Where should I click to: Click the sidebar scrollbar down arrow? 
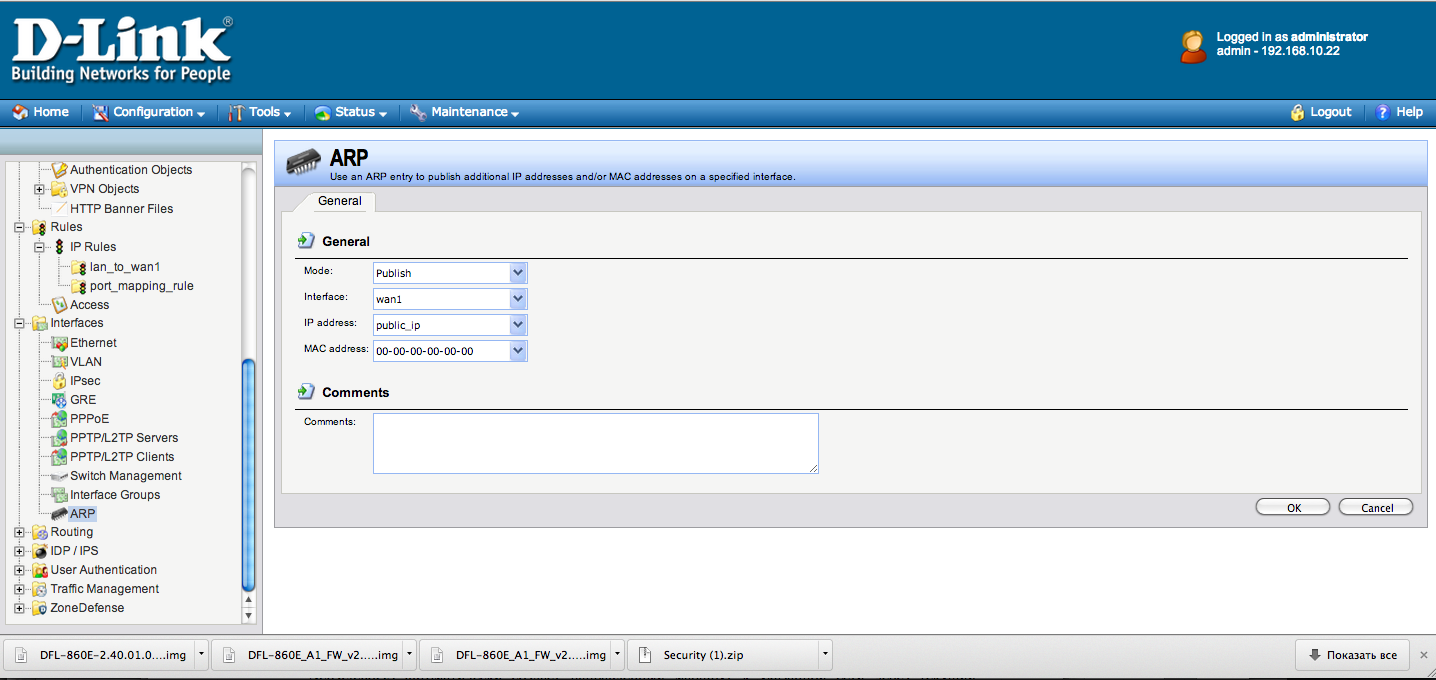[249, 615]
